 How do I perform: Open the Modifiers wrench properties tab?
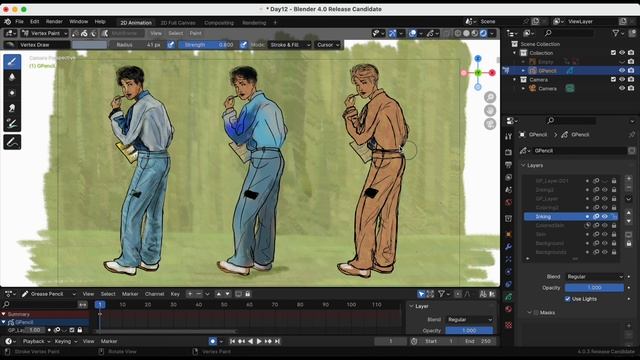508,247
